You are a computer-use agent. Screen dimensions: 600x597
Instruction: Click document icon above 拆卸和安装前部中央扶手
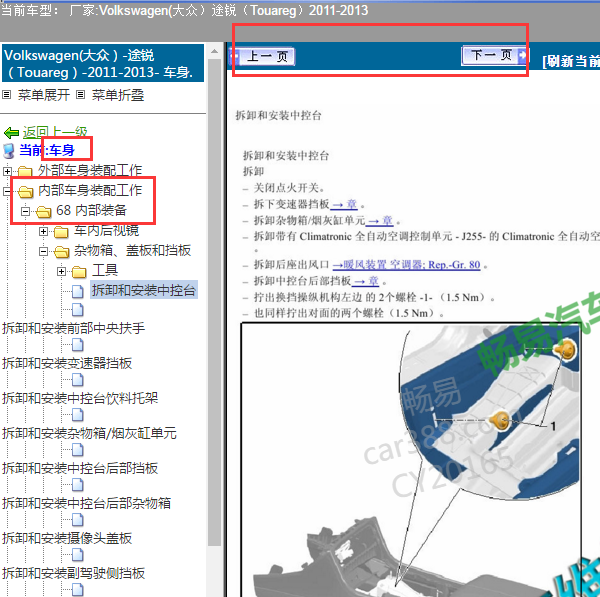pos(78,310)
